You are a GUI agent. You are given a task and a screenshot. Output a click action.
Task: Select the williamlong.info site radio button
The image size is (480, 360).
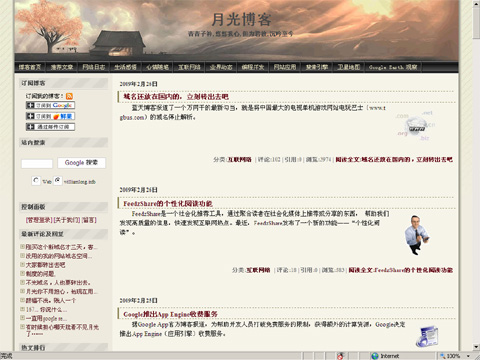pos(58,180)
